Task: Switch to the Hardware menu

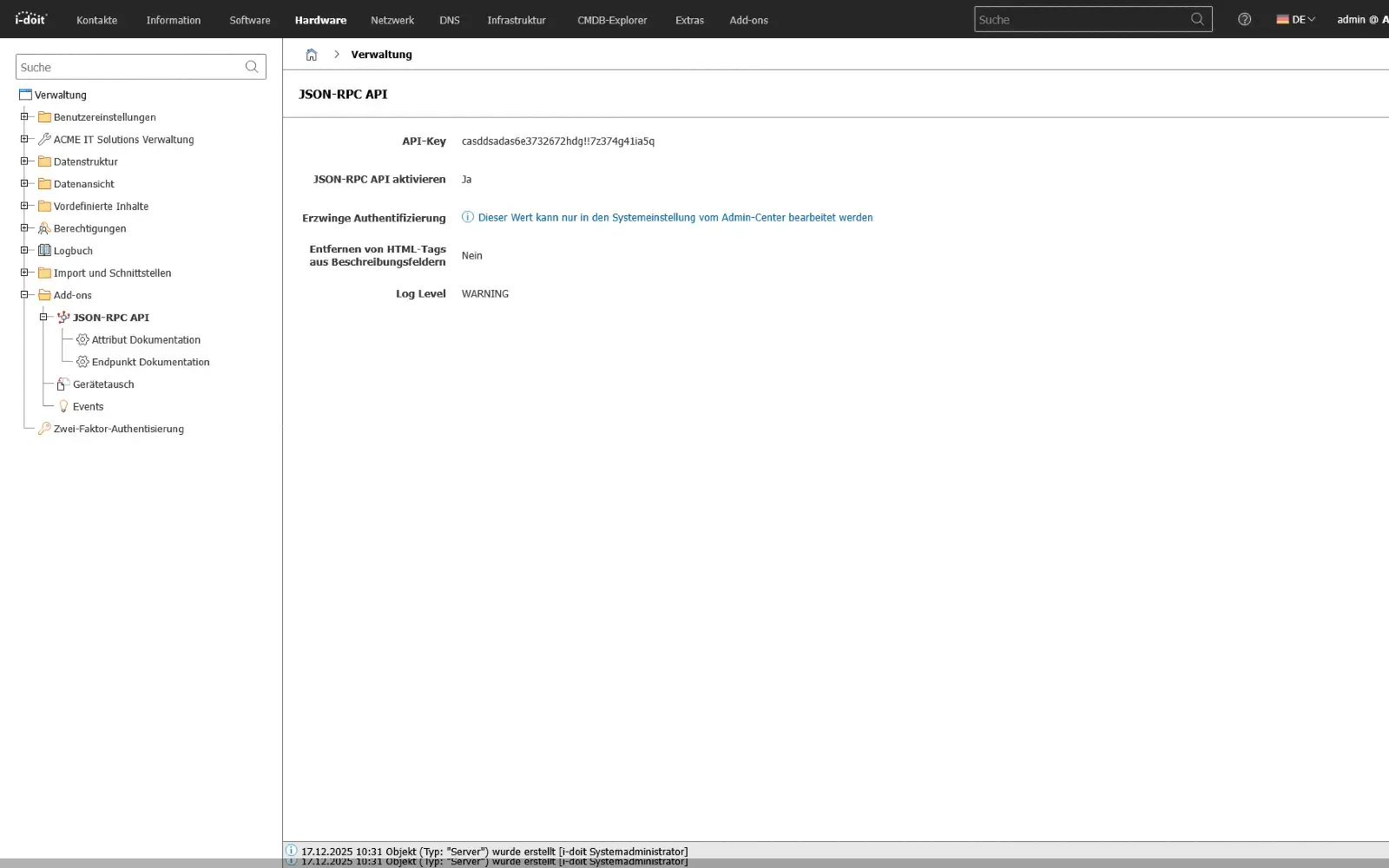Action: point(320,20)
